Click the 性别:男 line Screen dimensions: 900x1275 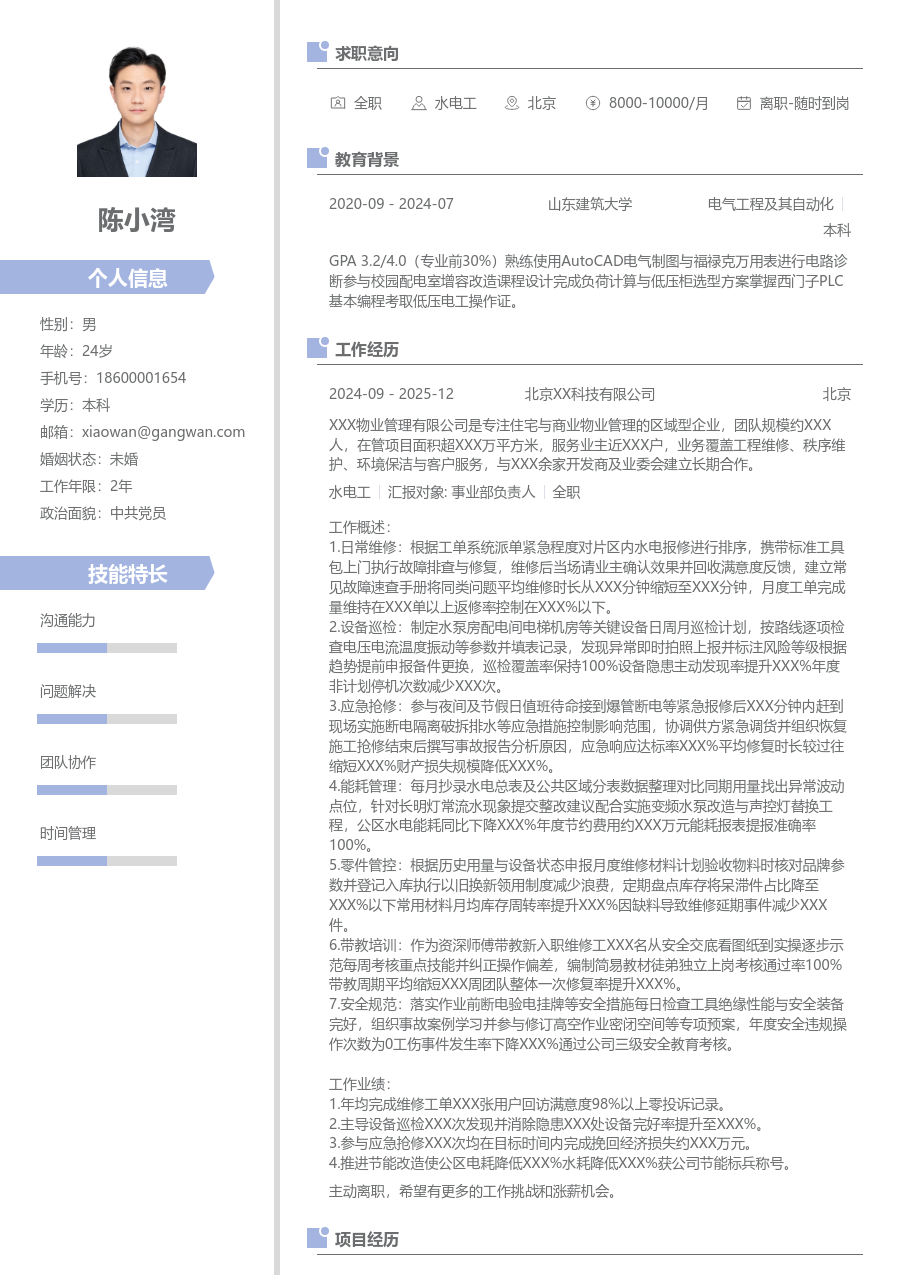pyautogui.click(x=68, y=324)
